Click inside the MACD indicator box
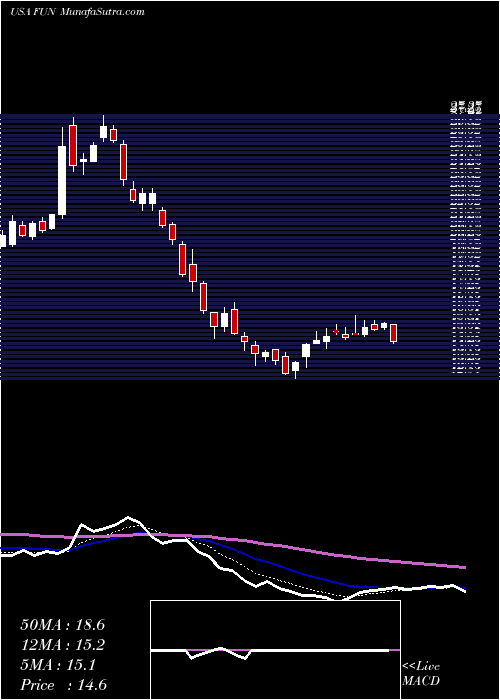The width and height of the screenshot is (500, 700). pyautogui.click(x=275, y=650)
